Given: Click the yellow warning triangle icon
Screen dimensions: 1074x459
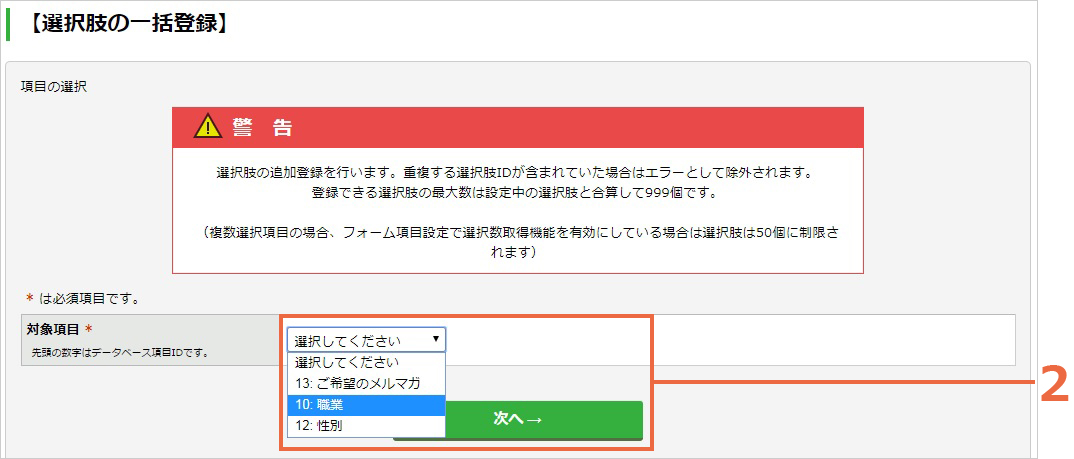Looking at the screenshot, I should 208,127.
